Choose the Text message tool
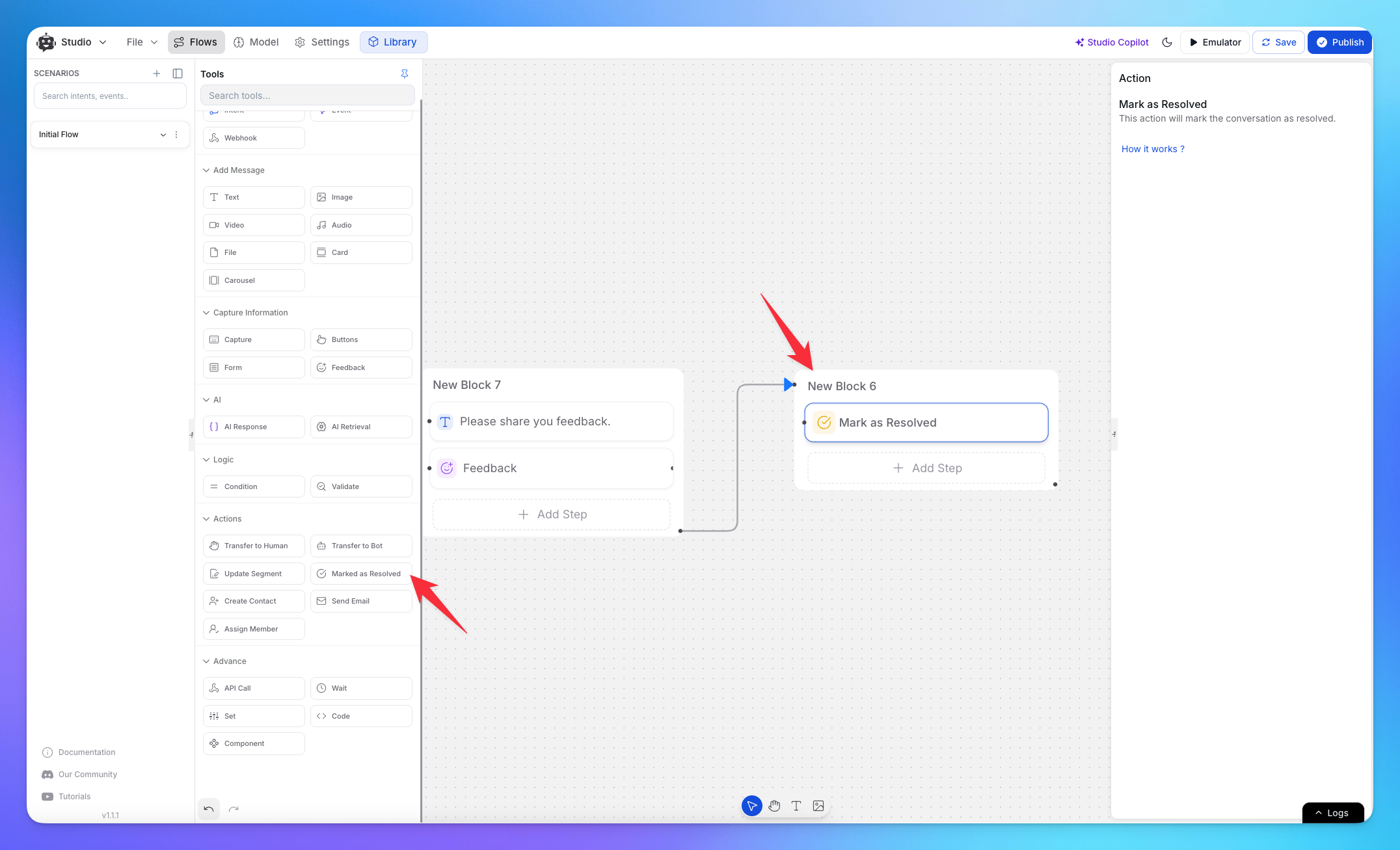 click(x=254, y=197)
